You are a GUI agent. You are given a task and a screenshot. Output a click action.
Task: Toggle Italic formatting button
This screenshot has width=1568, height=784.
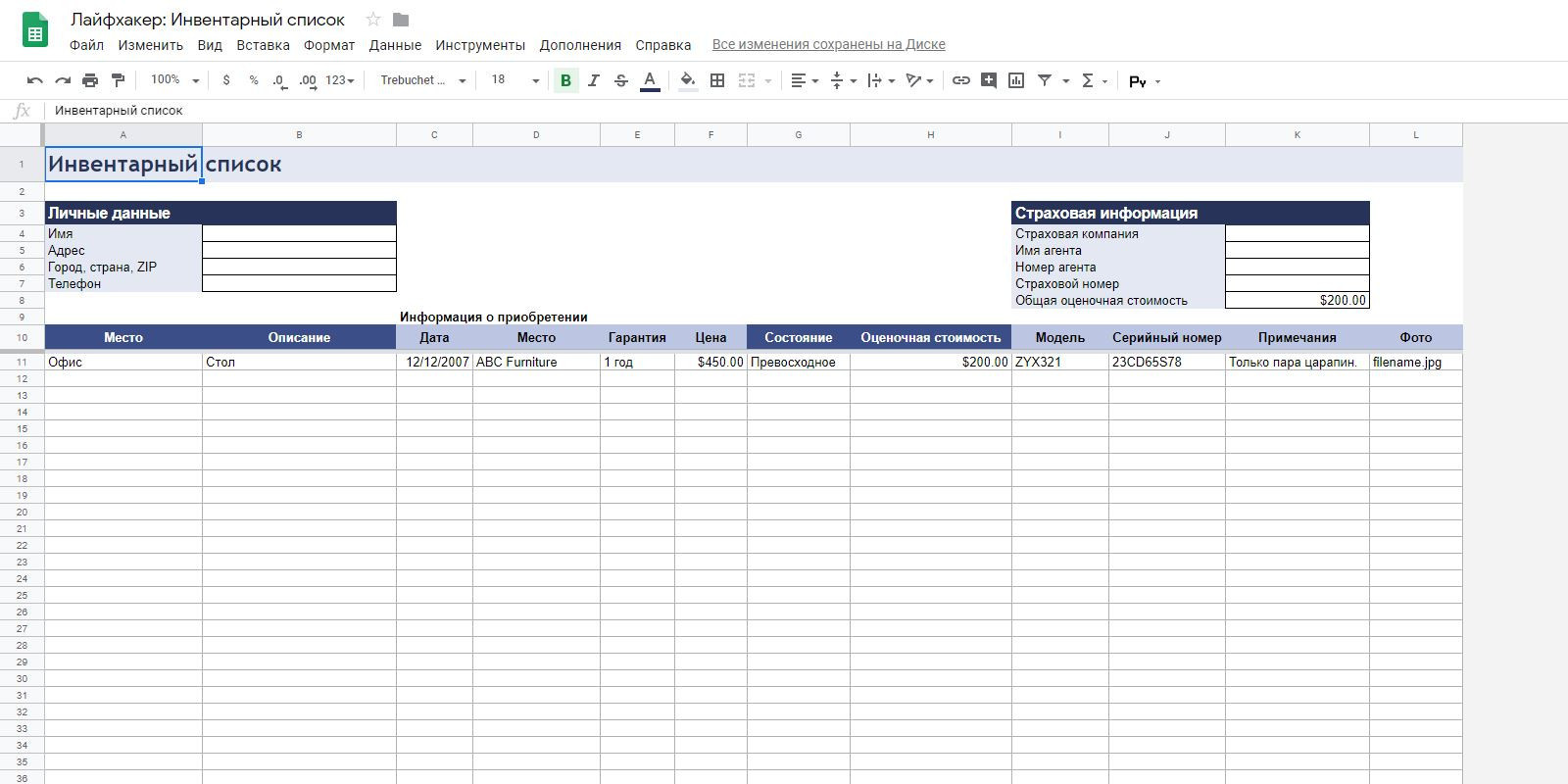click(593, 80)
